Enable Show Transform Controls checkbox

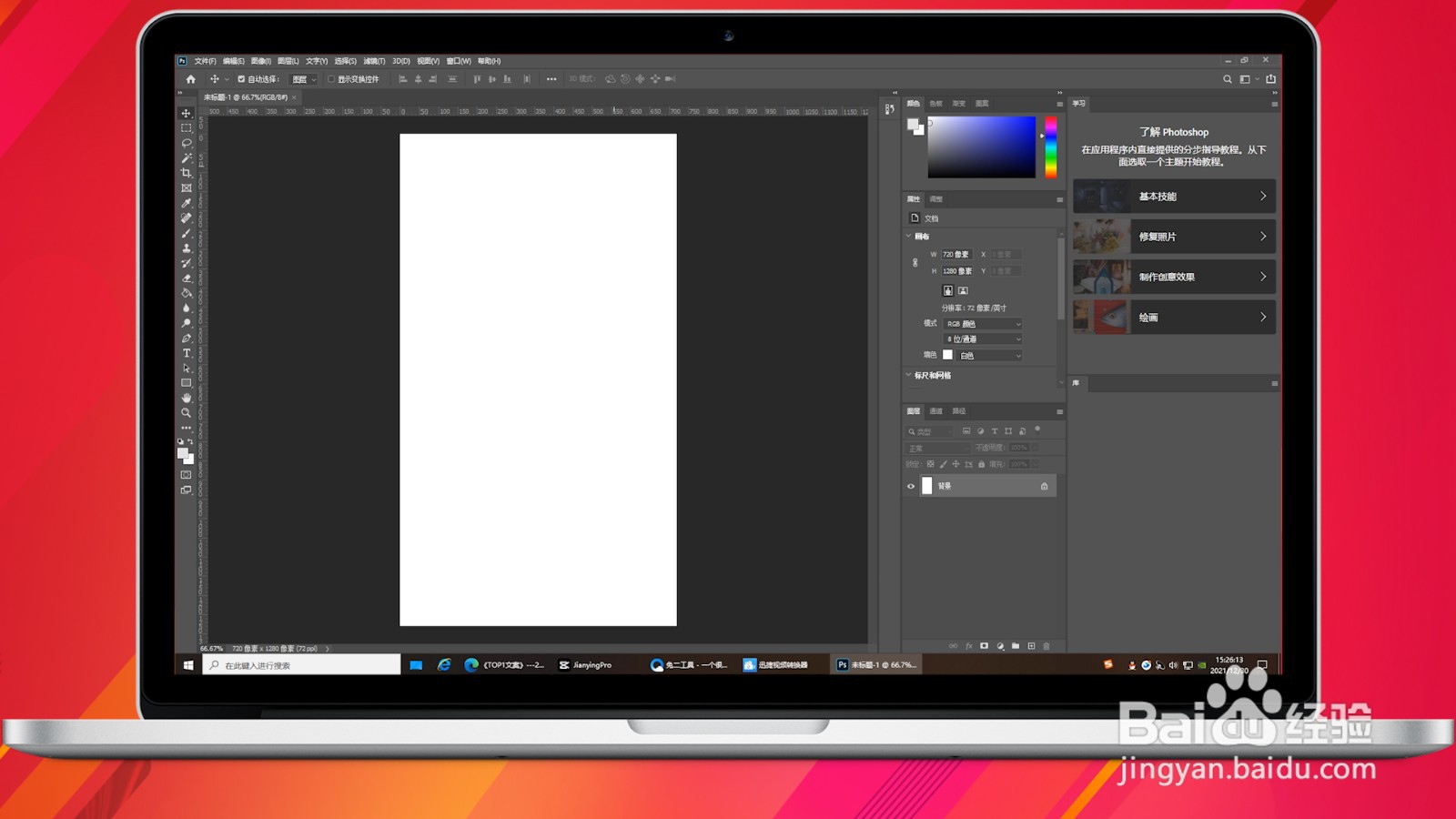pos(331,79)
